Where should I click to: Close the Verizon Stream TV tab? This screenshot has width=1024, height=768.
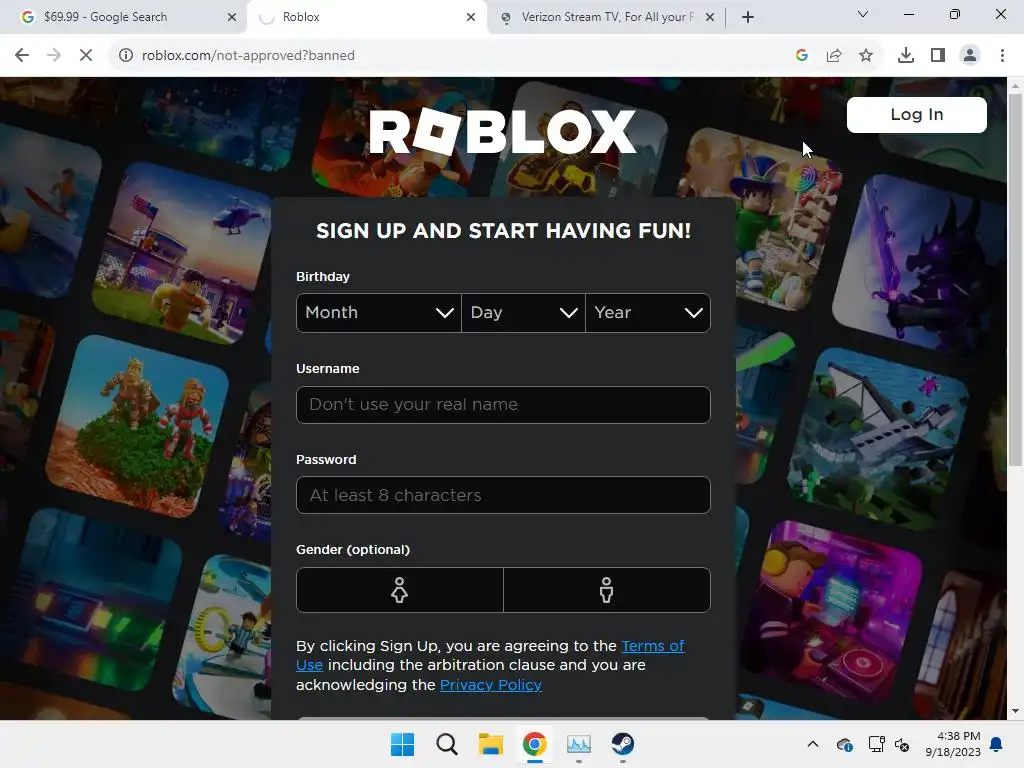coord(710,17)
